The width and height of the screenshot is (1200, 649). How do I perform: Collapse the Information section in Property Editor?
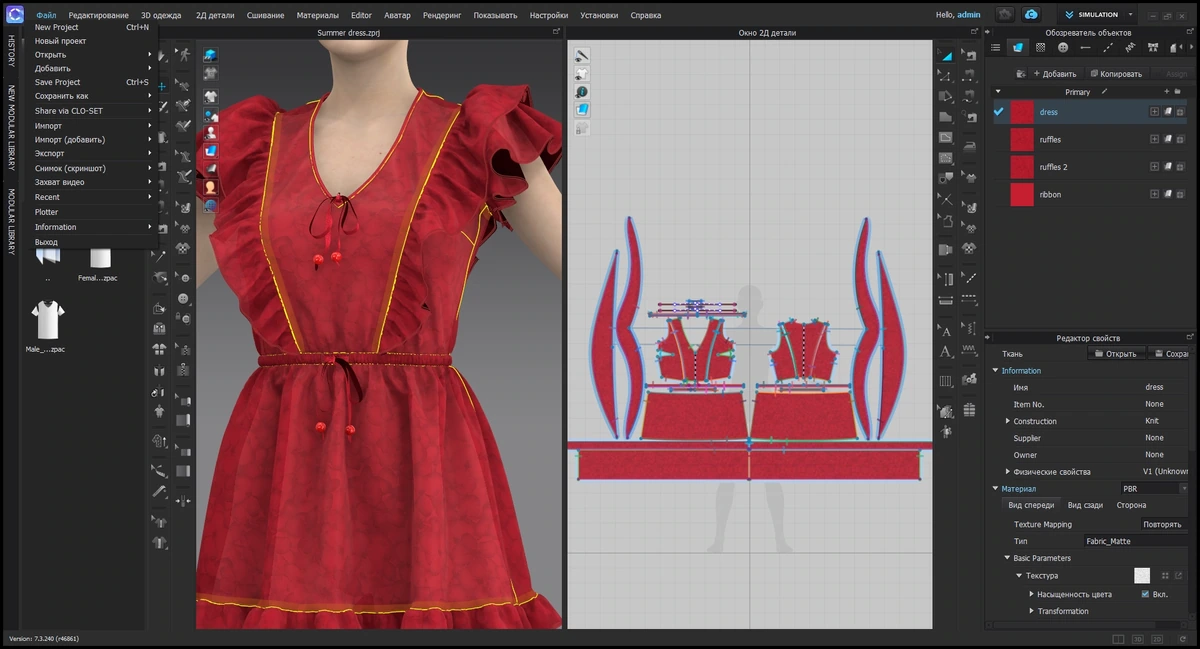tap(995, 371)
